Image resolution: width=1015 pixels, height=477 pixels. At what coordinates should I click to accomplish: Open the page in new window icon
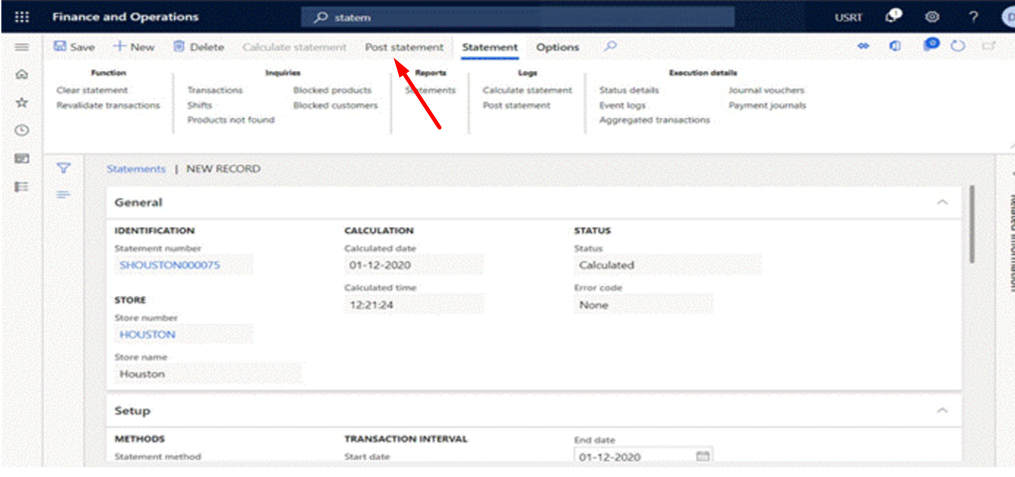pyautogui.click(x=988, y=47)
